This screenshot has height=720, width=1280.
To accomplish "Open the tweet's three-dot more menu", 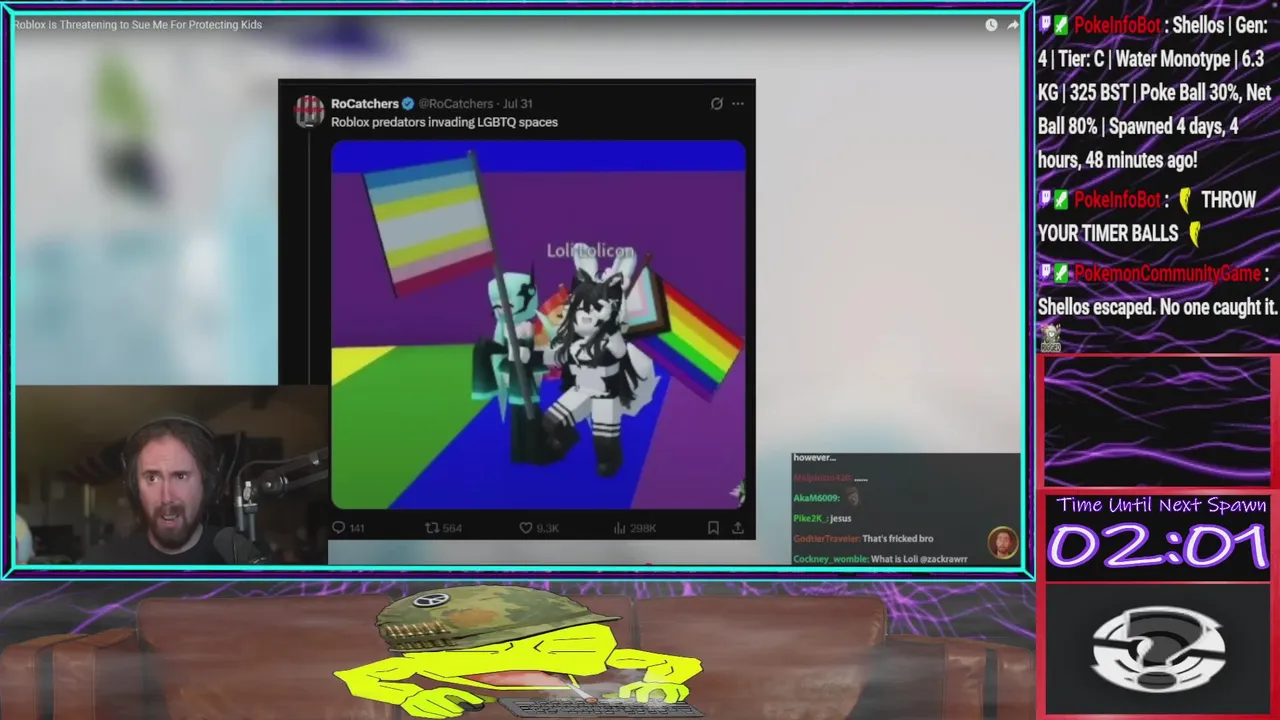I will (x=738, y=103).
